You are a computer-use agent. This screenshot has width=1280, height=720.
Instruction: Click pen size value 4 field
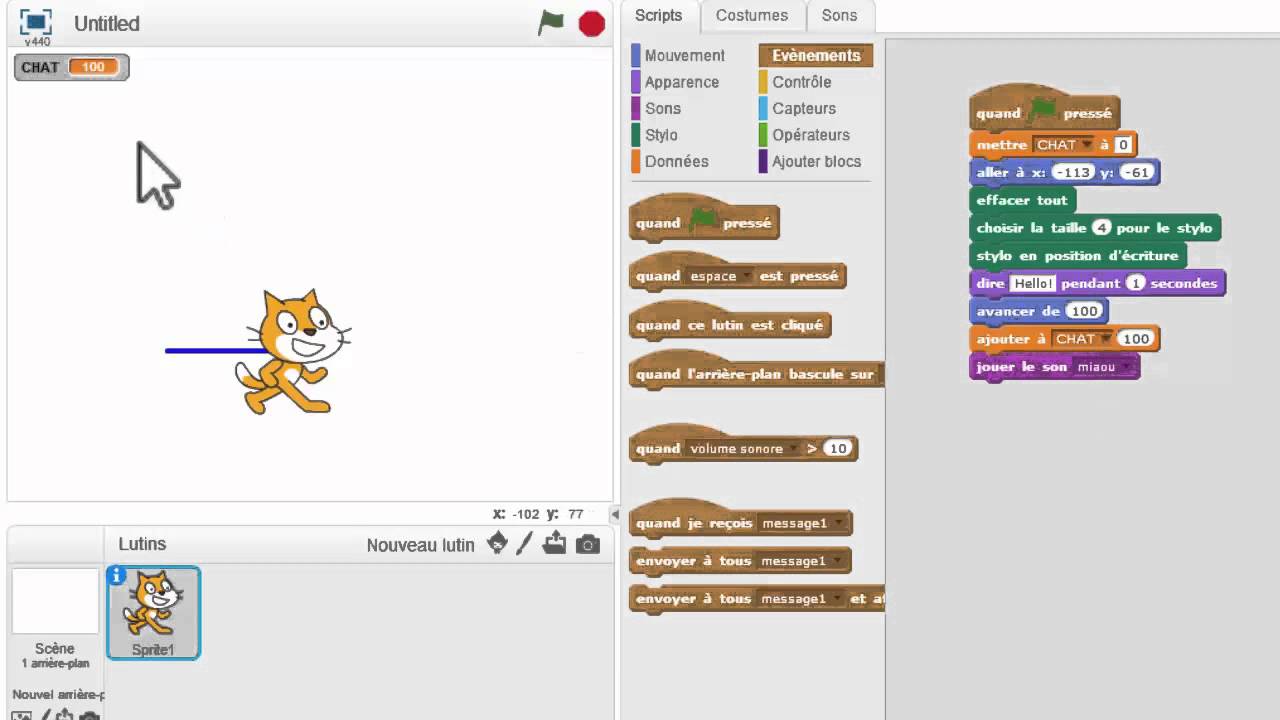pos(1102,228)
